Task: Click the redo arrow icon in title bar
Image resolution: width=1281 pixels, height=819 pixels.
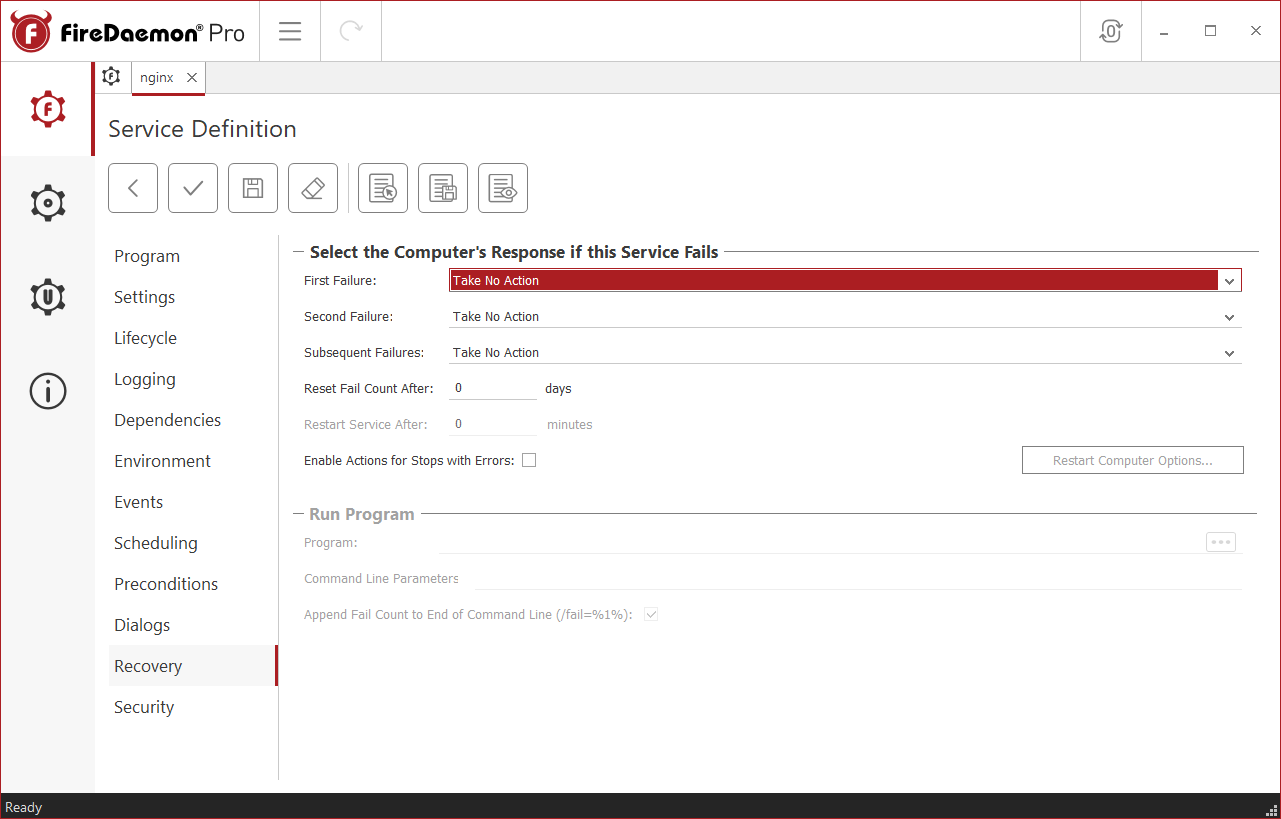Action: pyautogui.click(x=351, y=31)
